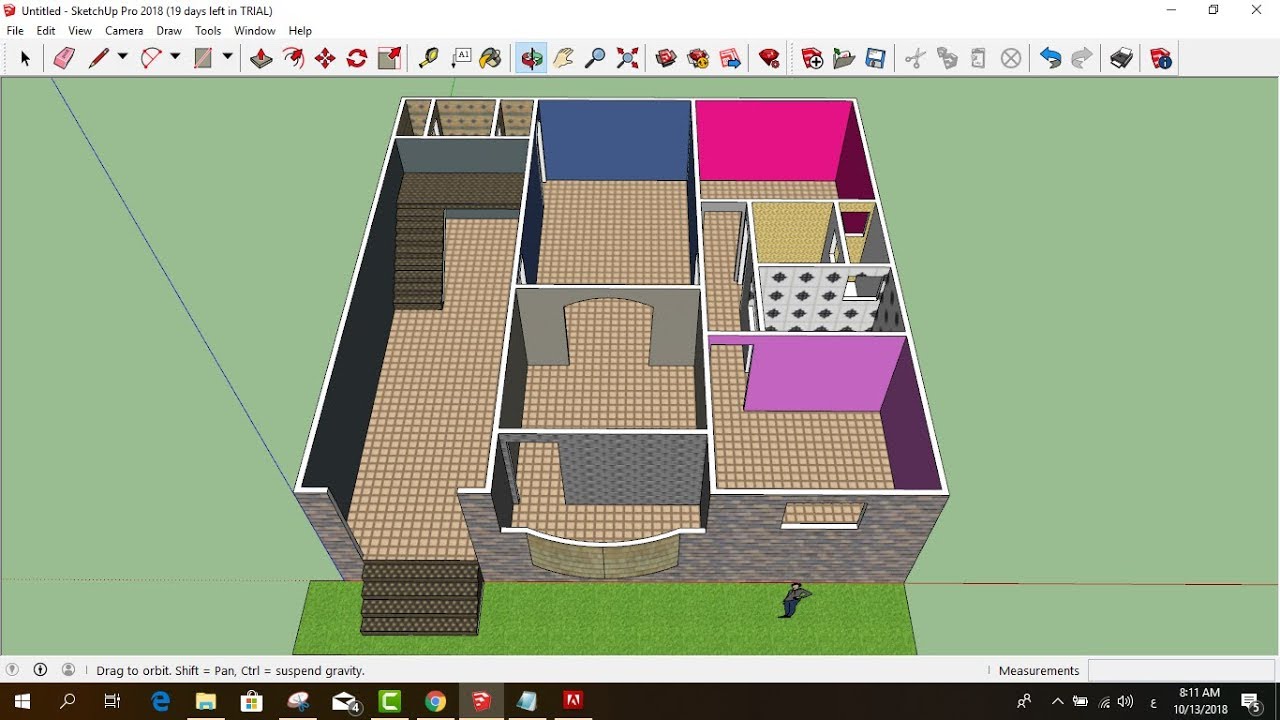Select the arrow Select tool
The image size is (1280, 720).
click(x=25, y=59)
